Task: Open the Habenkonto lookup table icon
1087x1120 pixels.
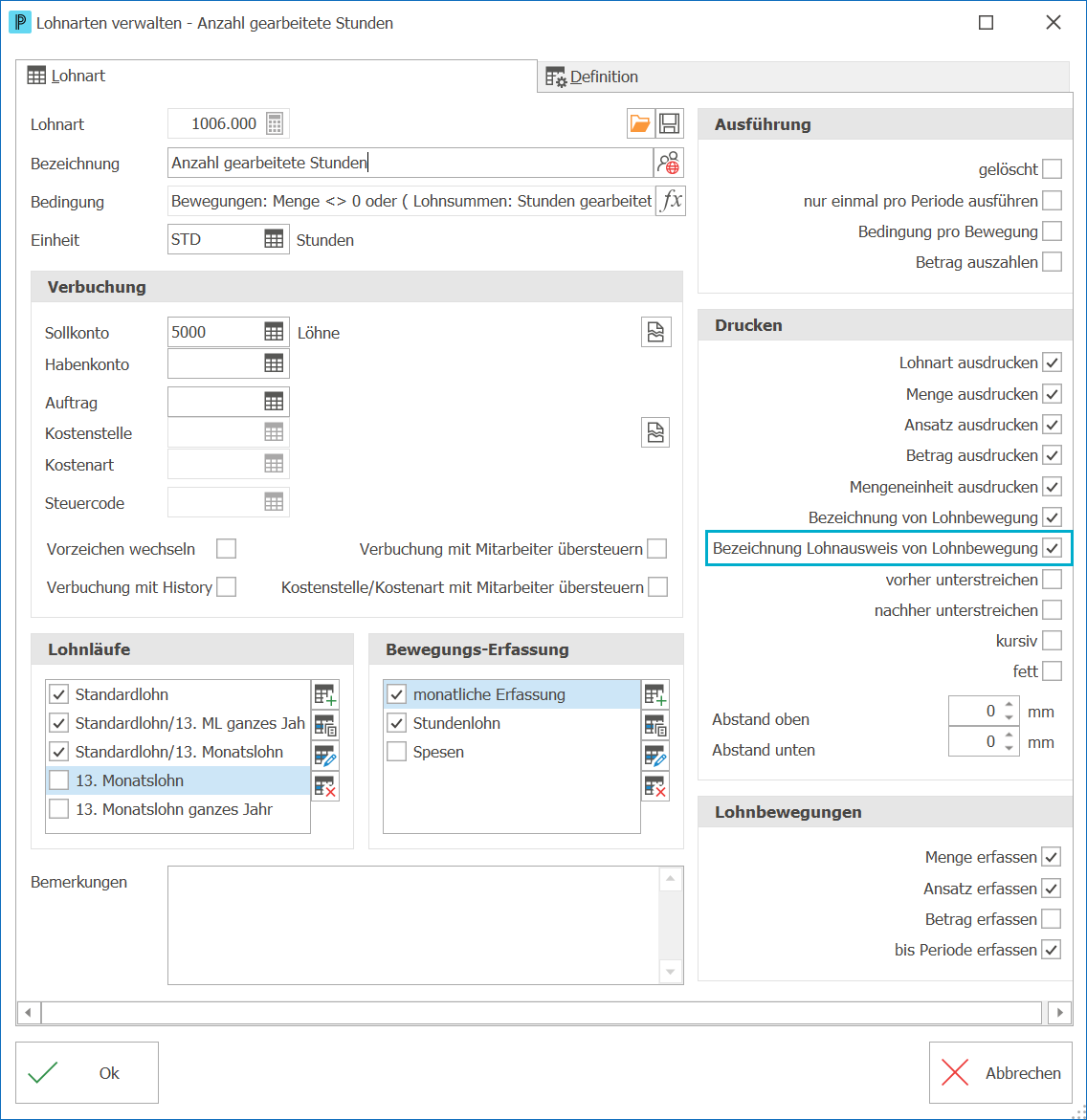Action: (x=274, y=362)
